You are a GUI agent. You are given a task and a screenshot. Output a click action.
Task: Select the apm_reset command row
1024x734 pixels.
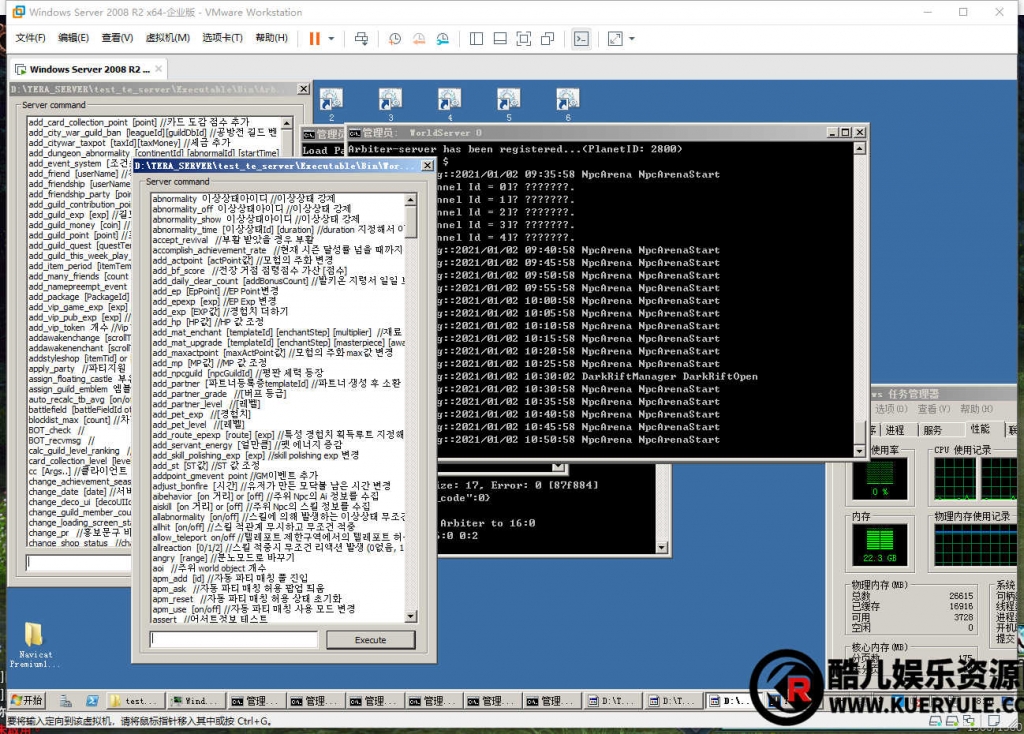point(278,599)
